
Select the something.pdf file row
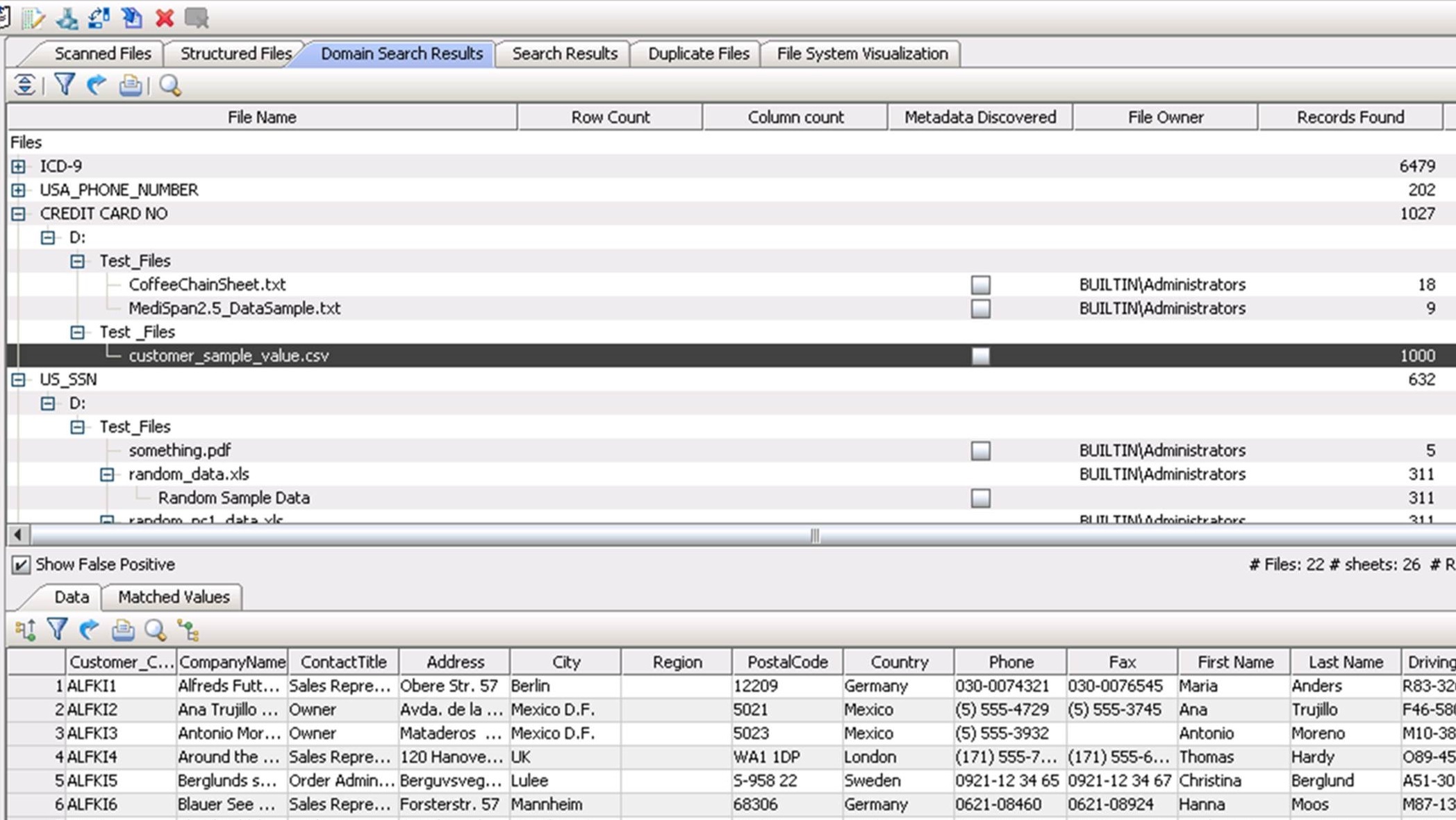pyautogui.click(x=731, y=451)
